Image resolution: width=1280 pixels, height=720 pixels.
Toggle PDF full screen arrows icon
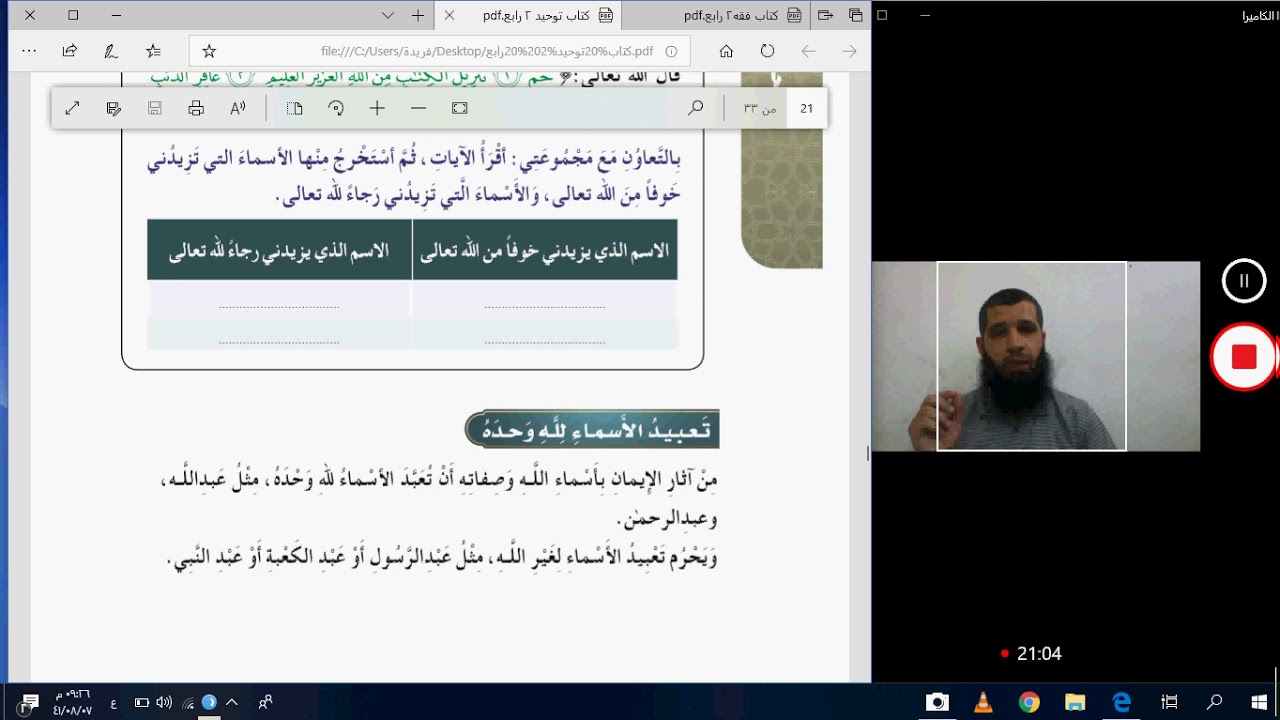(x=72, y=108)
